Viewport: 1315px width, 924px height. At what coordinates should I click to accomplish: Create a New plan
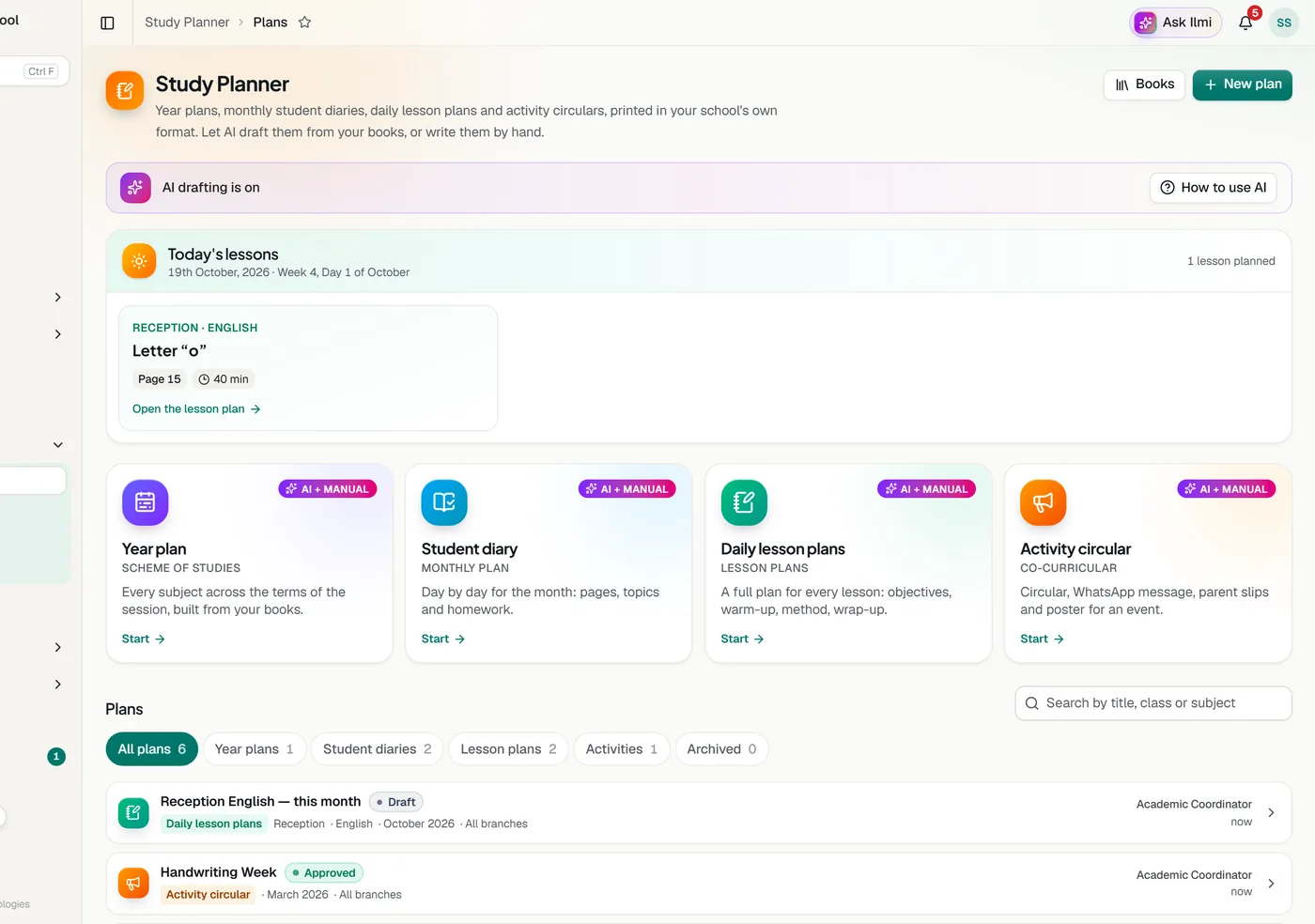point(1243,85)
